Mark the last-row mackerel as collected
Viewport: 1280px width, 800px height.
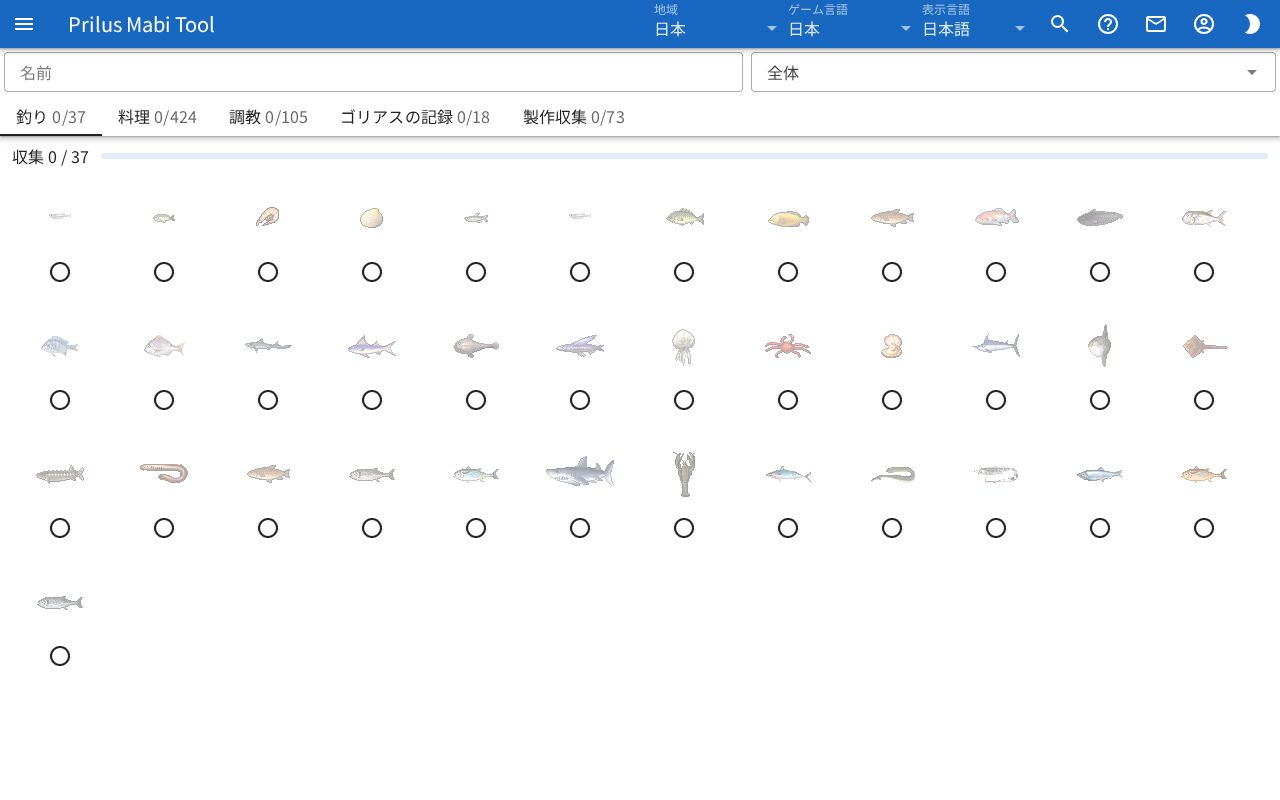60,656
